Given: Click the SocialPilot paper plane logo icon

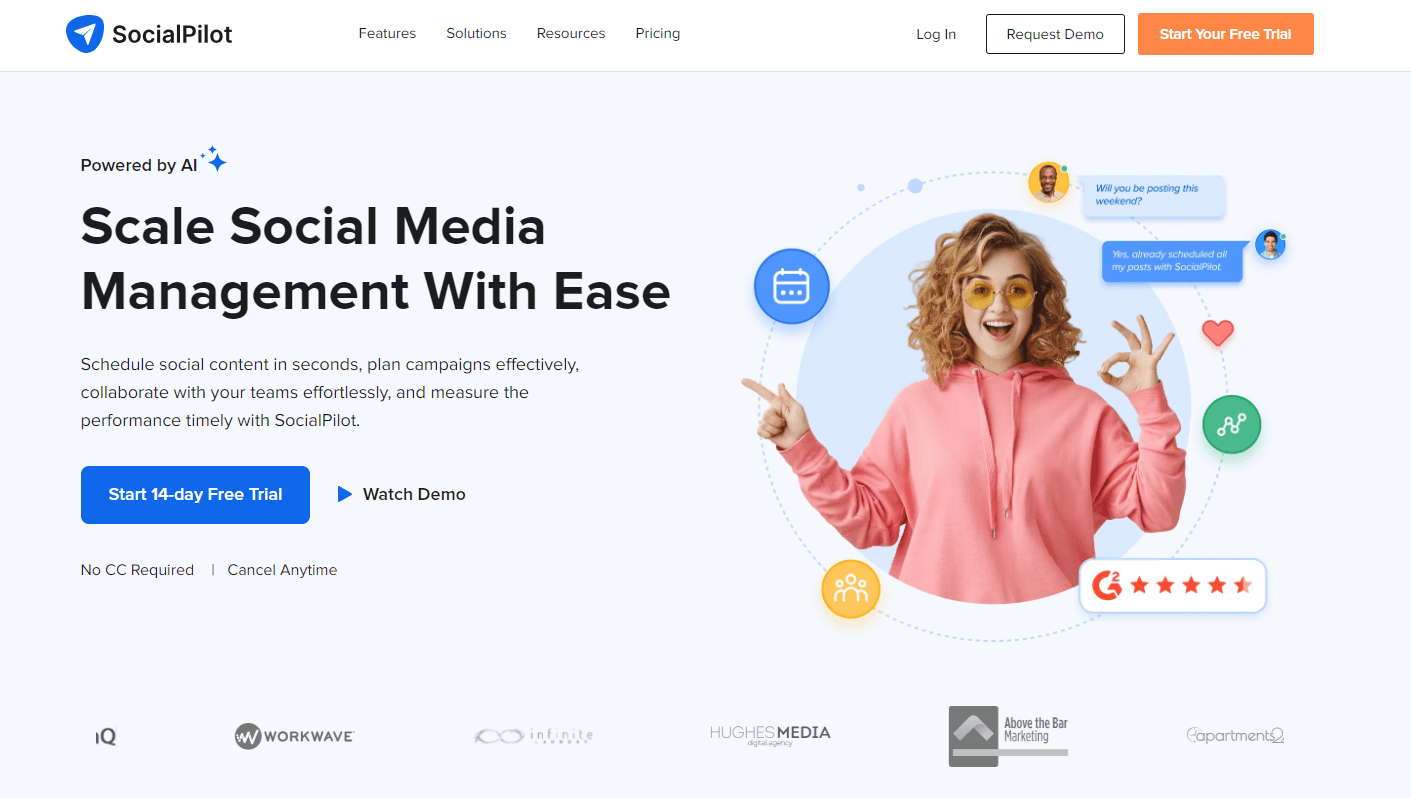Looking at the screenshot, I should tap(85, 34).
